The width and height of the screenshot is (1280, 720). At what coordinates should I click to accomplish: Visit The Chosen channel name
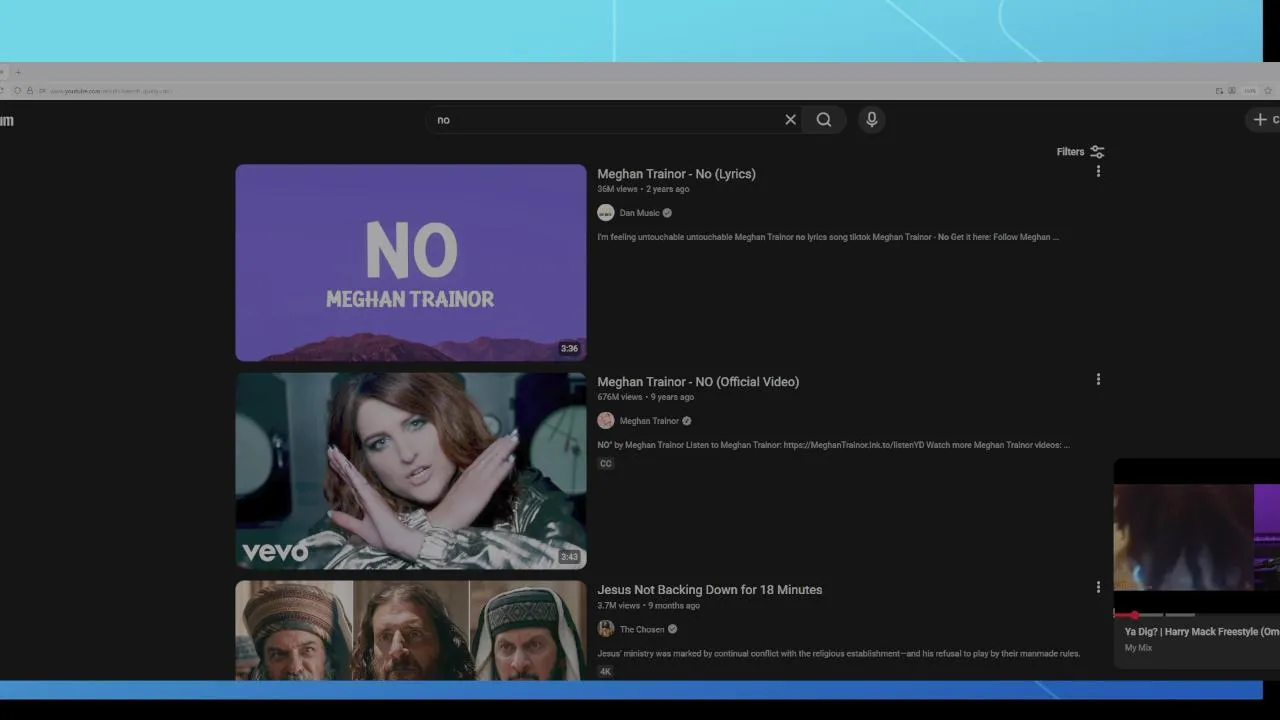[642, 630]
